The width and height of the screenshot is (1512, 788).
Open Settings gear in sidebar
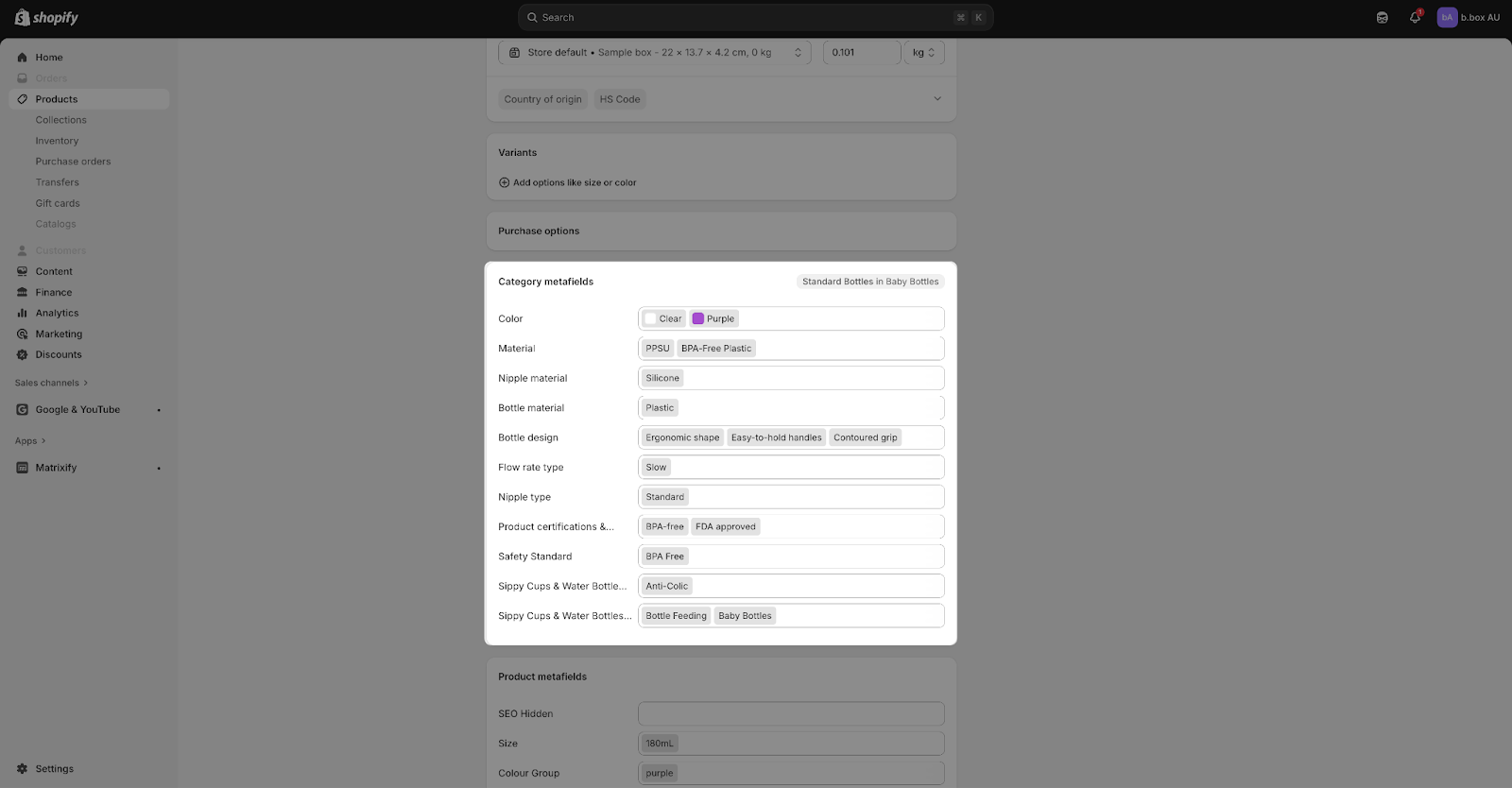coord(23,769)
